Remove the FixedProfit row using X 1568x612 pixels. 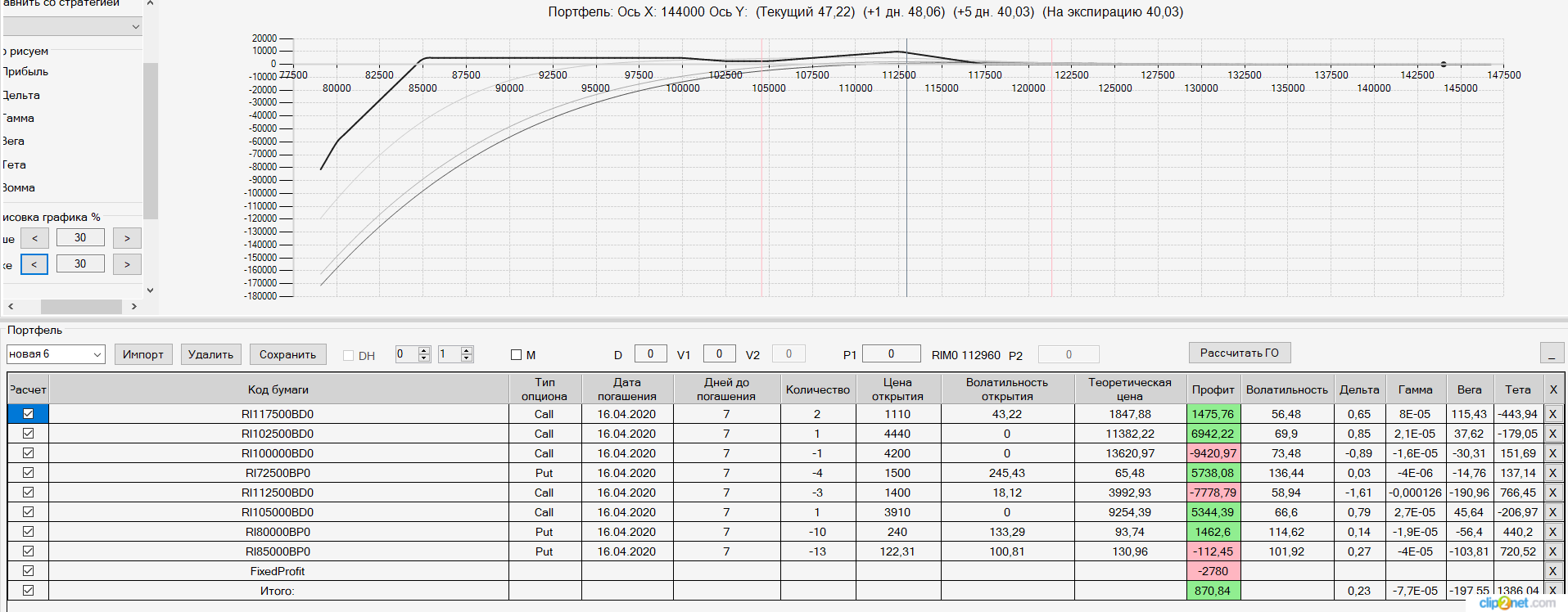tap(1552, 571)
